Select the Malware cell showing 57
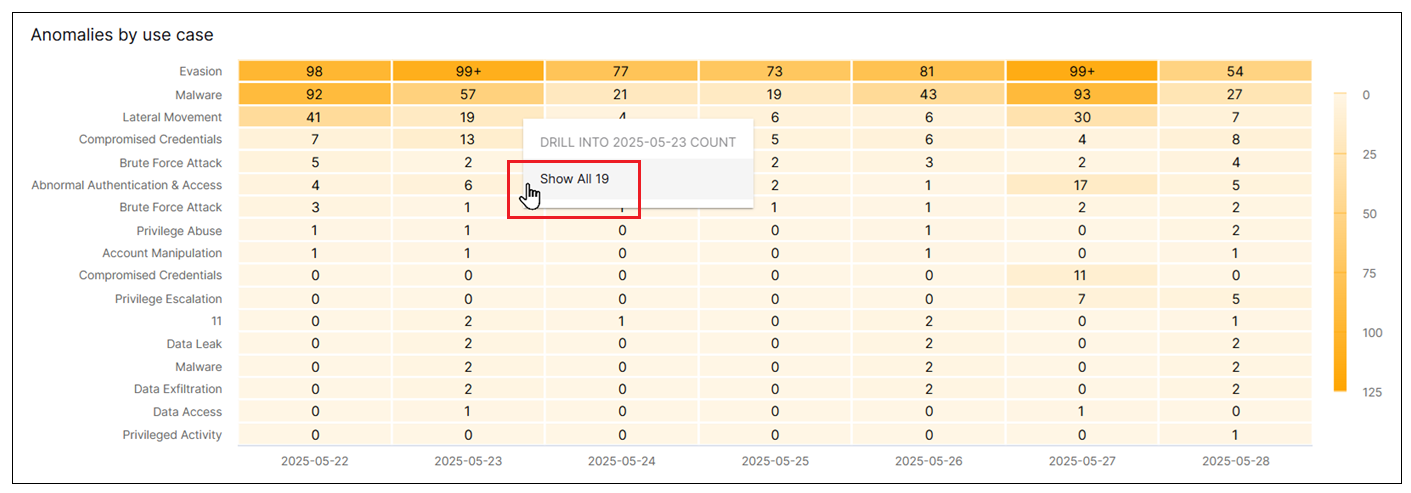 469,95
